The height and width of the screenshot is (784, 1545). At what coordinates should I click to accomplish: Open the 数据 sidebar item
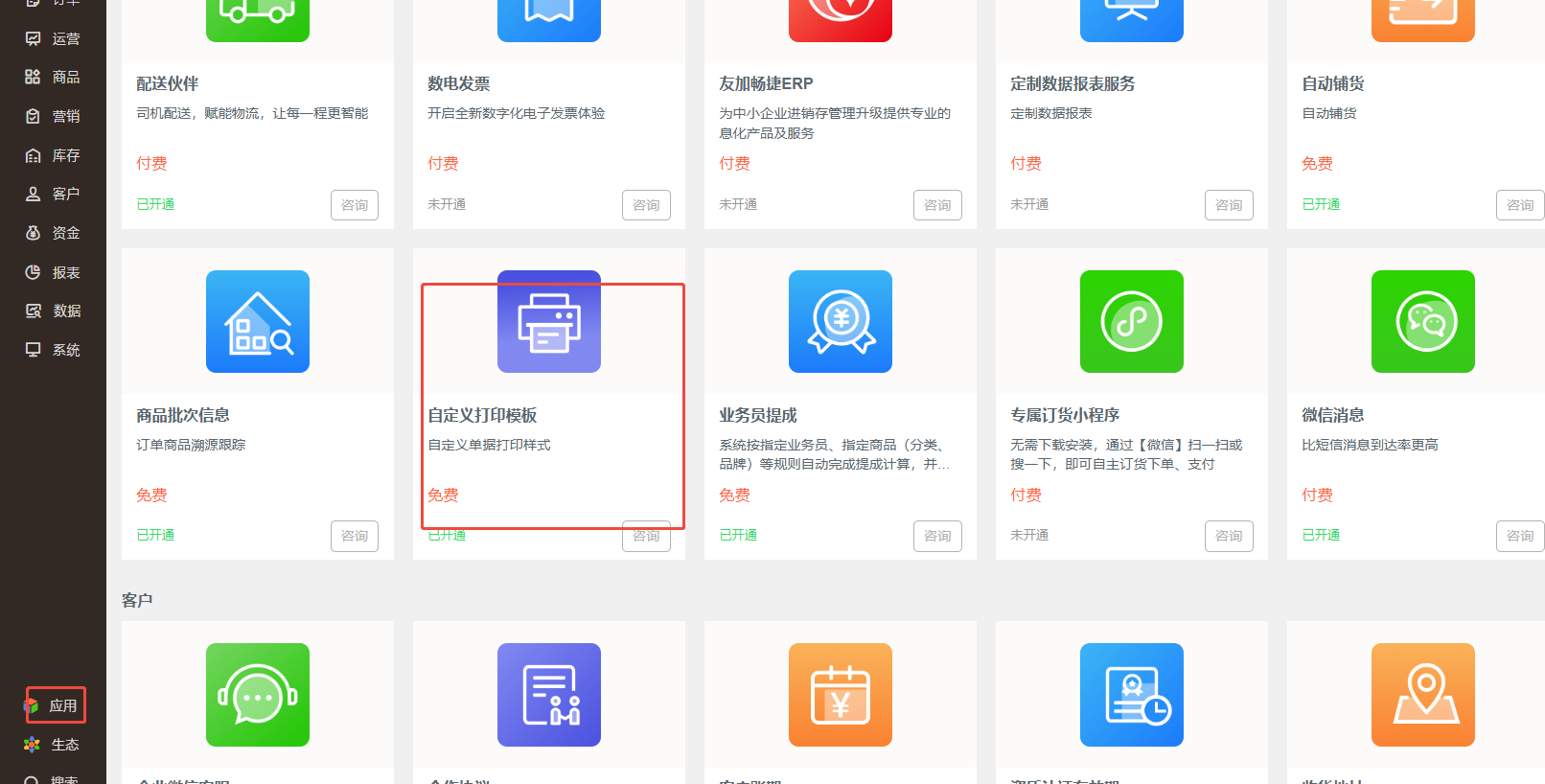click(x=53, y=311)
